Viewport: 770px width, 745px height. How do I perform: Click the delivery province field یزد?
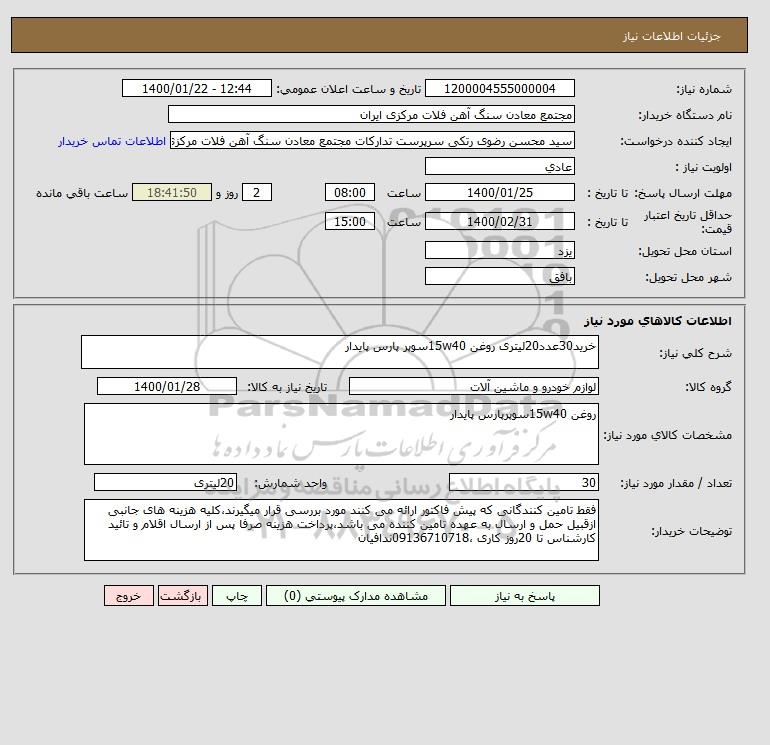(x=499, y=250)
